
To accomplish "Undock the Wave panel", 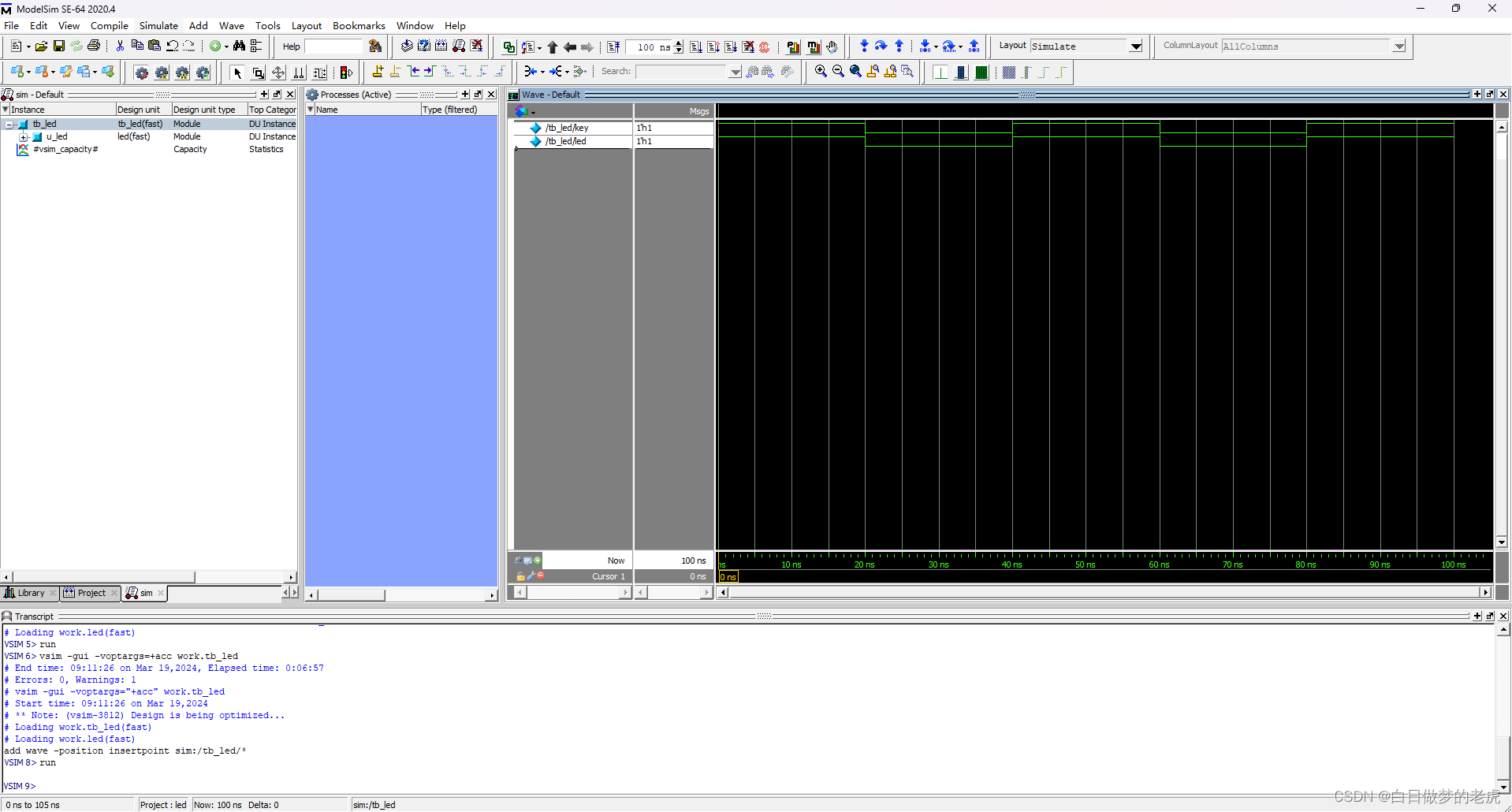I will coord(1490,95).
